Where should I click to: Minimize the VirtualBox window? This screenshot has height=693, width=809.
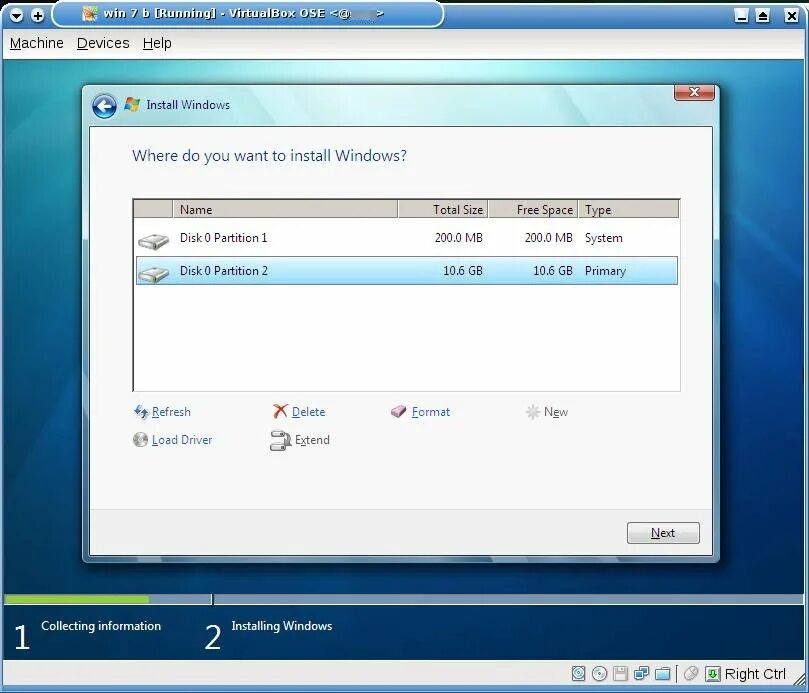coord(741,15)
